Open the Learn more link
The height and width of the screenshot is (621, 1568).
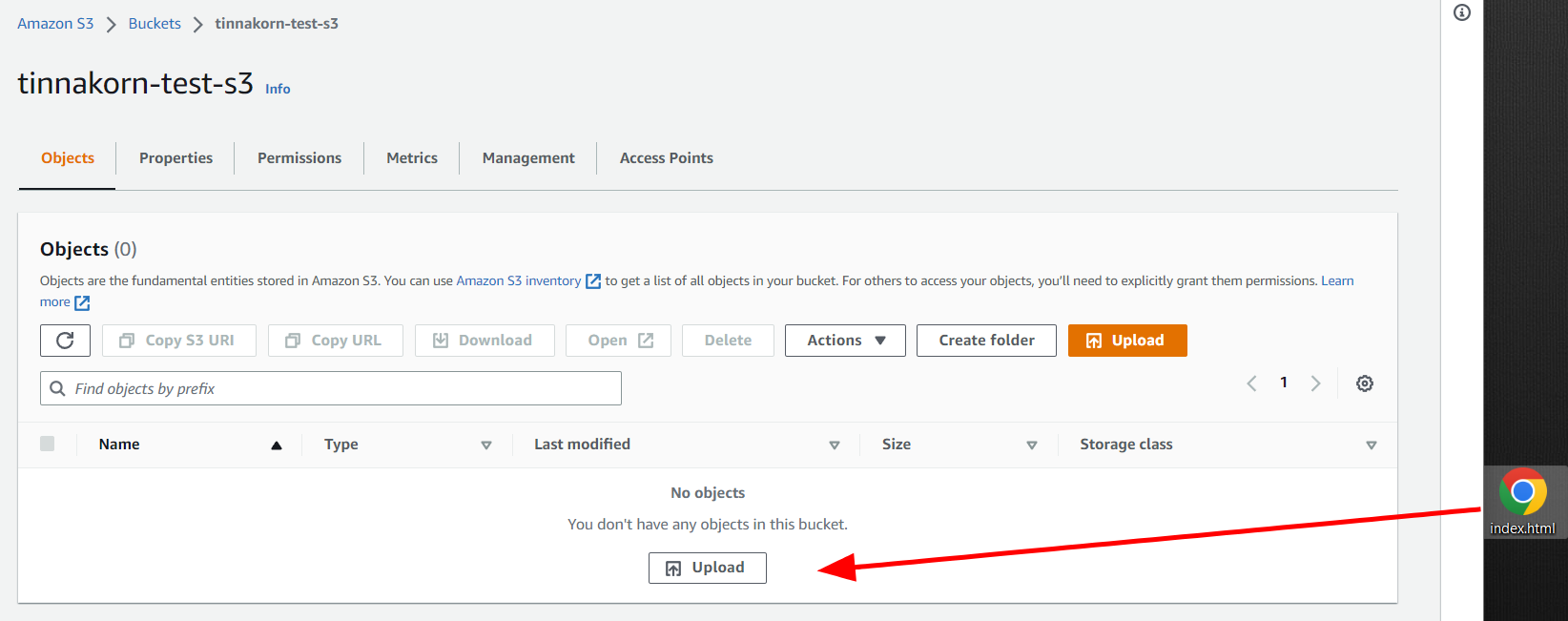(1337, 281)
